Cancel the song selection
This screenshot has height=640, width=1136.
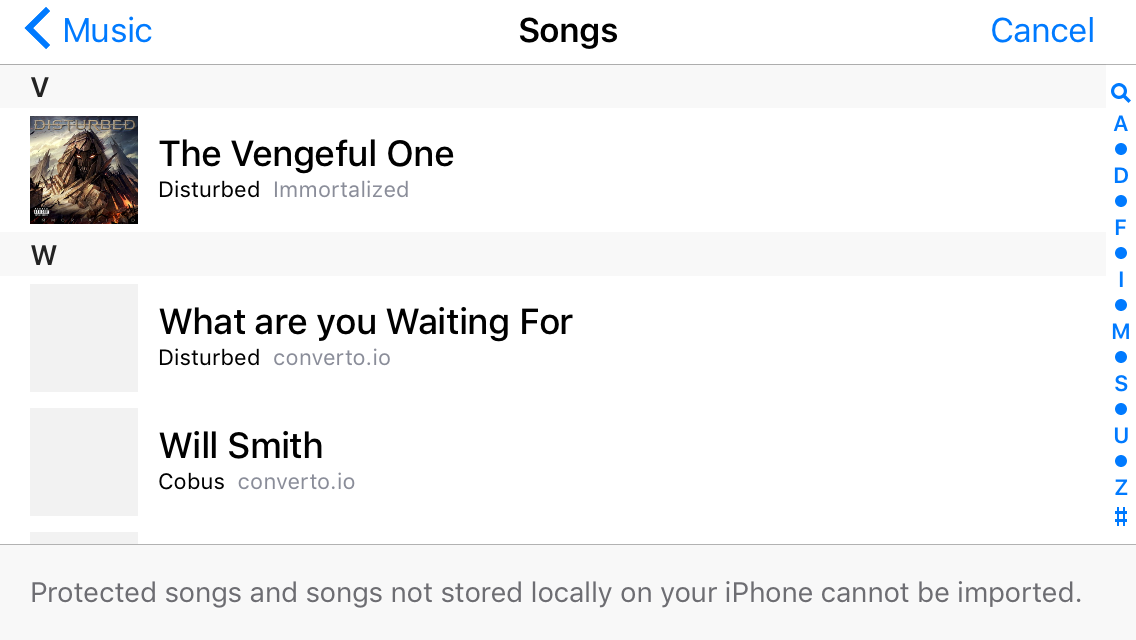(x=1042, y=30)
